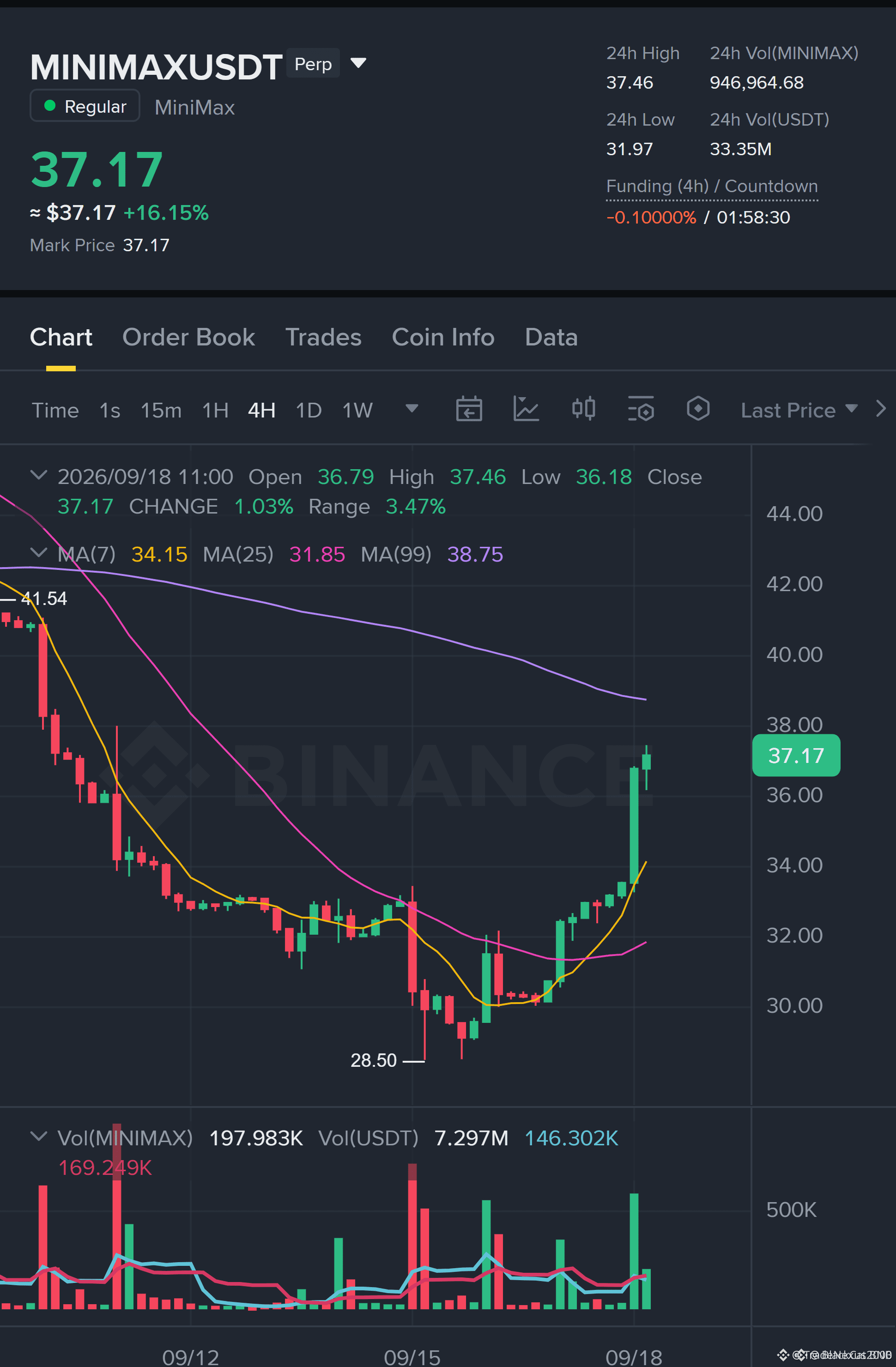Open the chart display settings icon
Screen dimensions: 896x1367
point(641,410)
